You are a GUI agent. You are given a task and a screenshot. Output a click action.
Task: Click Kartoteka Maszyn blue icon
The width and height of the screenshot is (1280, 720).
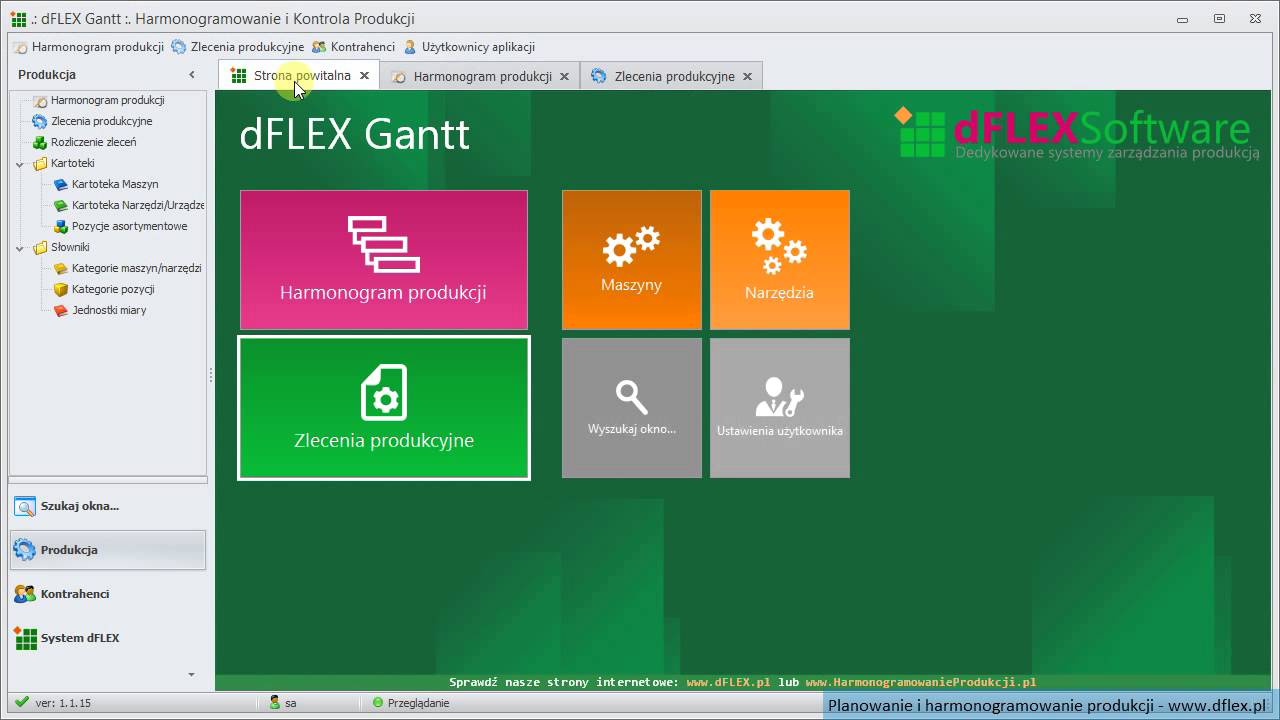60,184
